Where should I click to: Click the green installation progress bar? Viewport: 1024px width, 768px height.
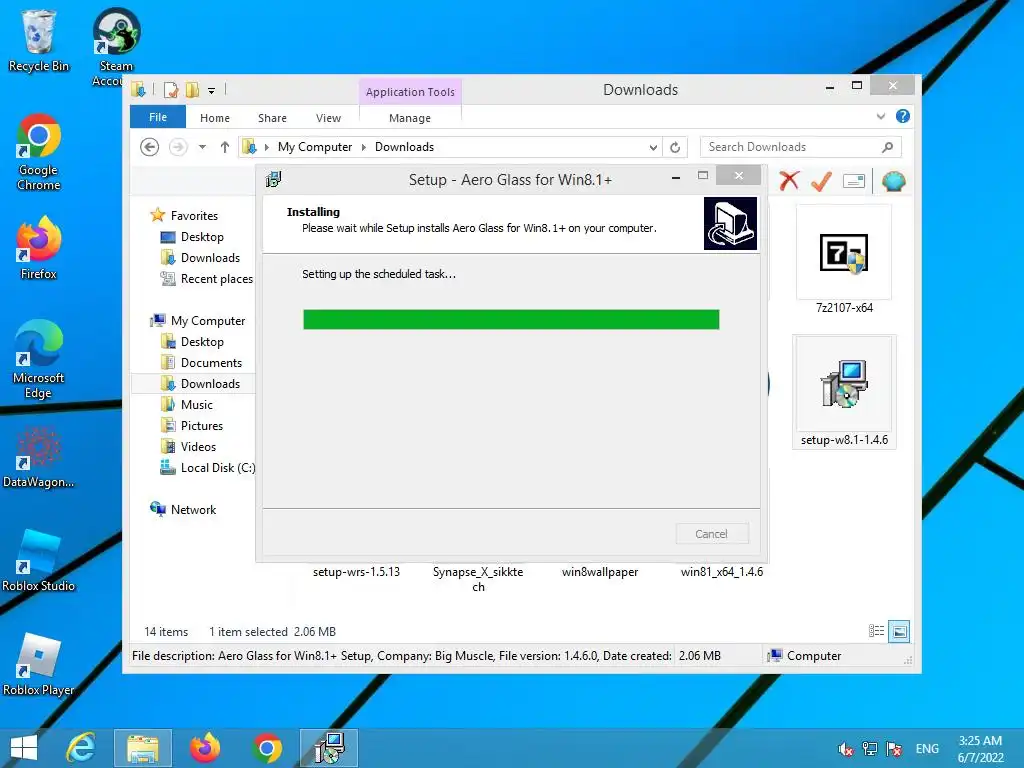(x=511, y=319)
